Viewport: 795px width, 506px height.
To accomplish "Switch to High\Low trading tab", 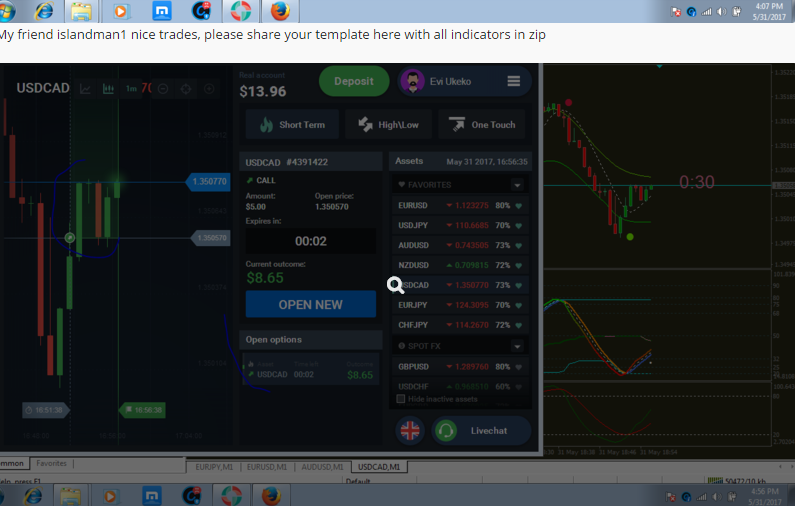I will (x=388, y=124).
